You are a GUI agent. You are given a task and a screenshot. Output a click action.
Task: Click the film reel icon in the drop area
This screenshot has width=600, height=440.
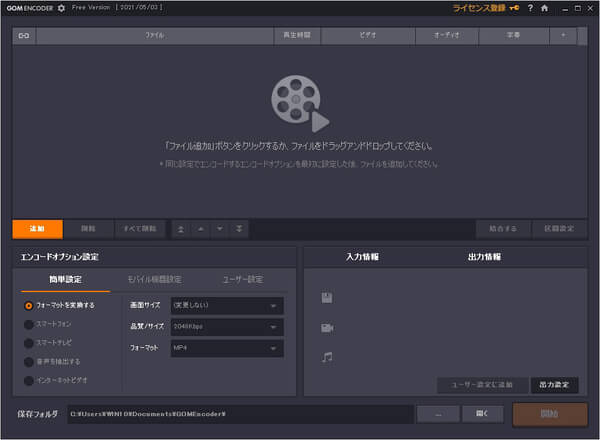(300, 103)
